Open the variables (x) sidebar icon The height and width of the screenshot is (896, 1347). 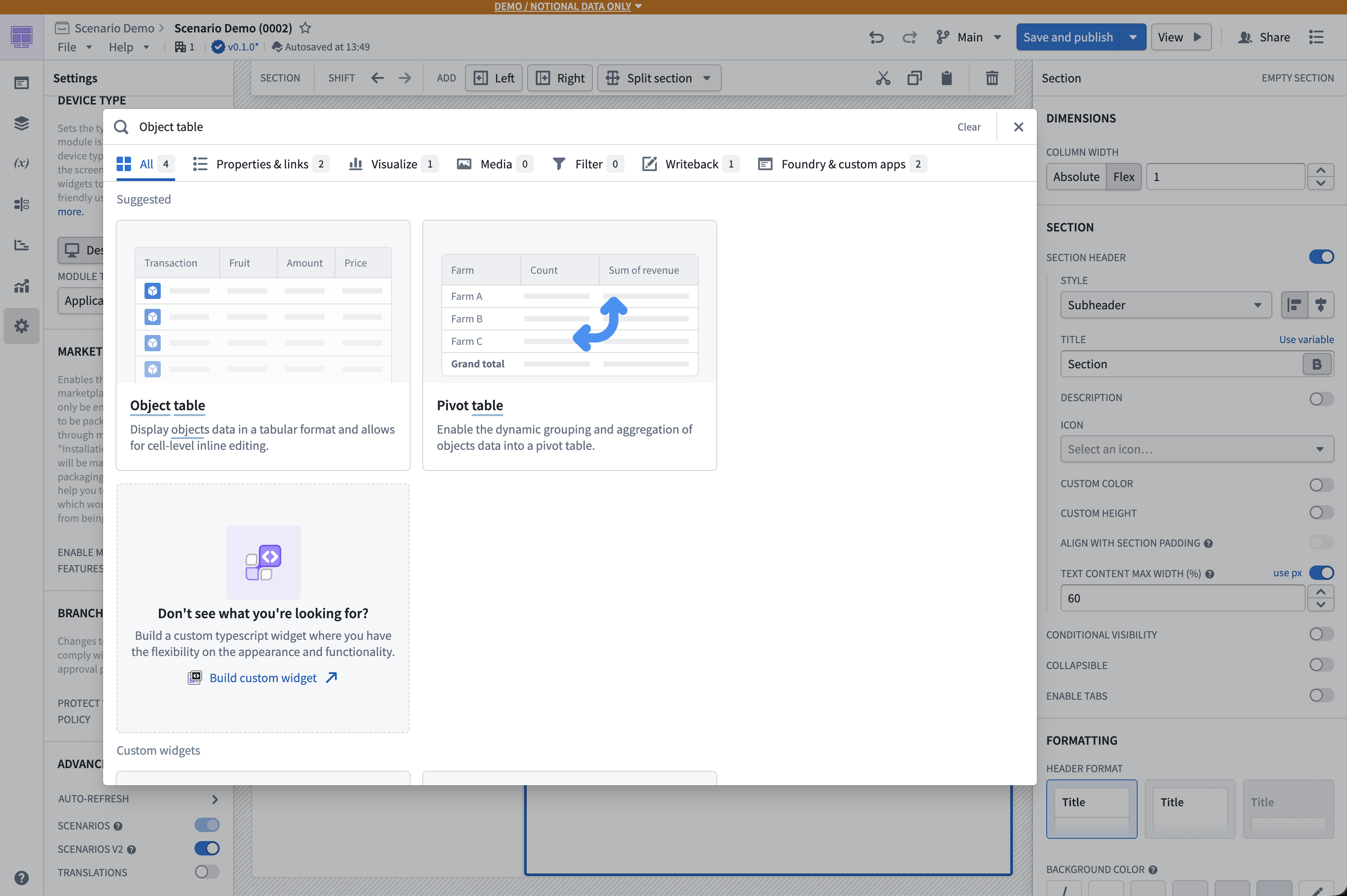point(22,163)
